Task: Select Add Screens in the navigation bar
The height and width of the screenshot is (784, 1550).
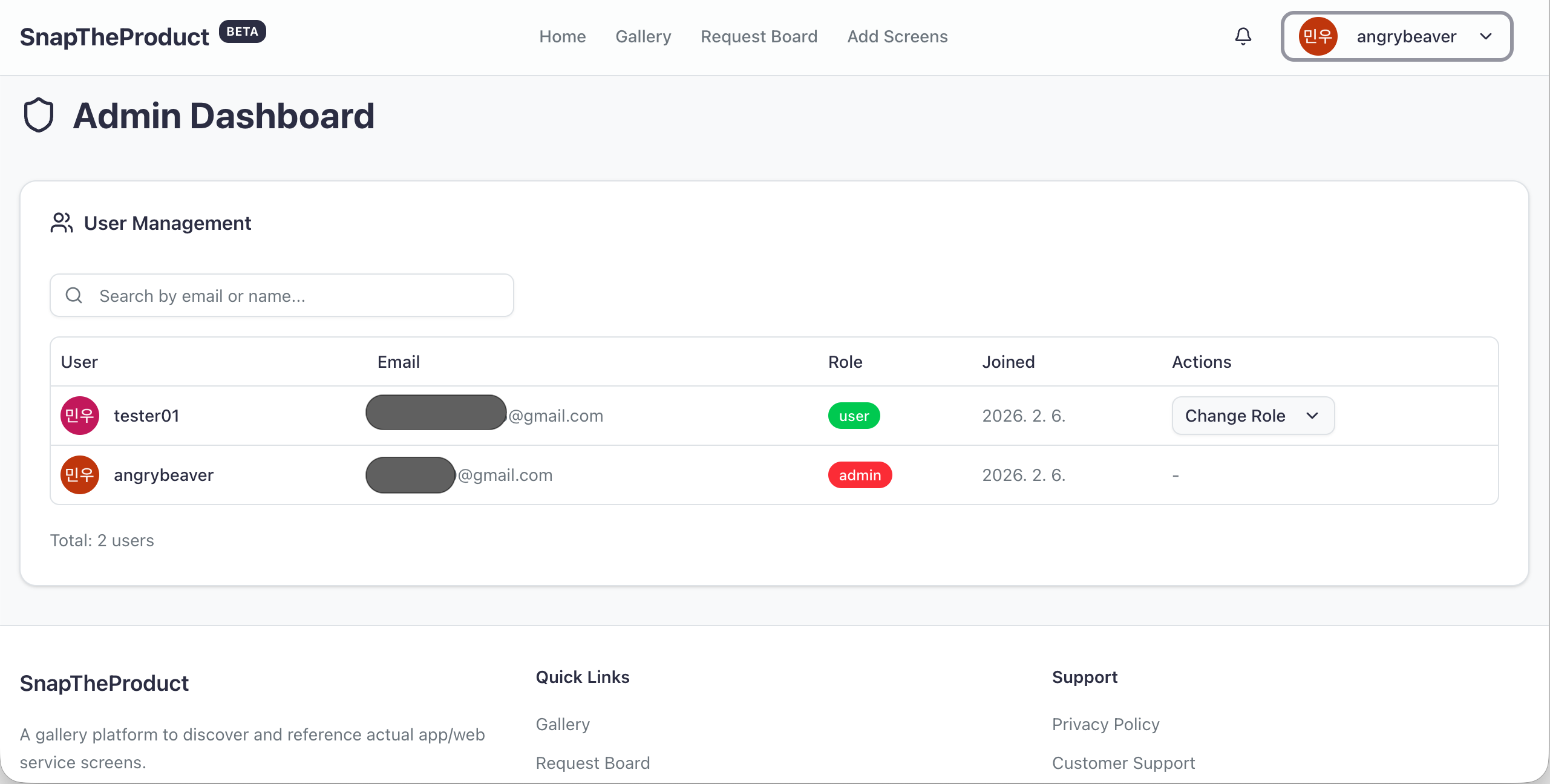Action: coord(897,36)
